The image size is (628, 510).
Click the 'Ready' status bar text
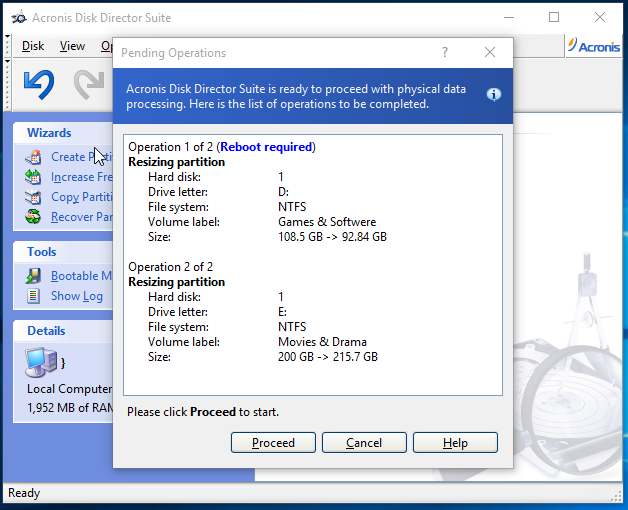click(x=24, y=493)
